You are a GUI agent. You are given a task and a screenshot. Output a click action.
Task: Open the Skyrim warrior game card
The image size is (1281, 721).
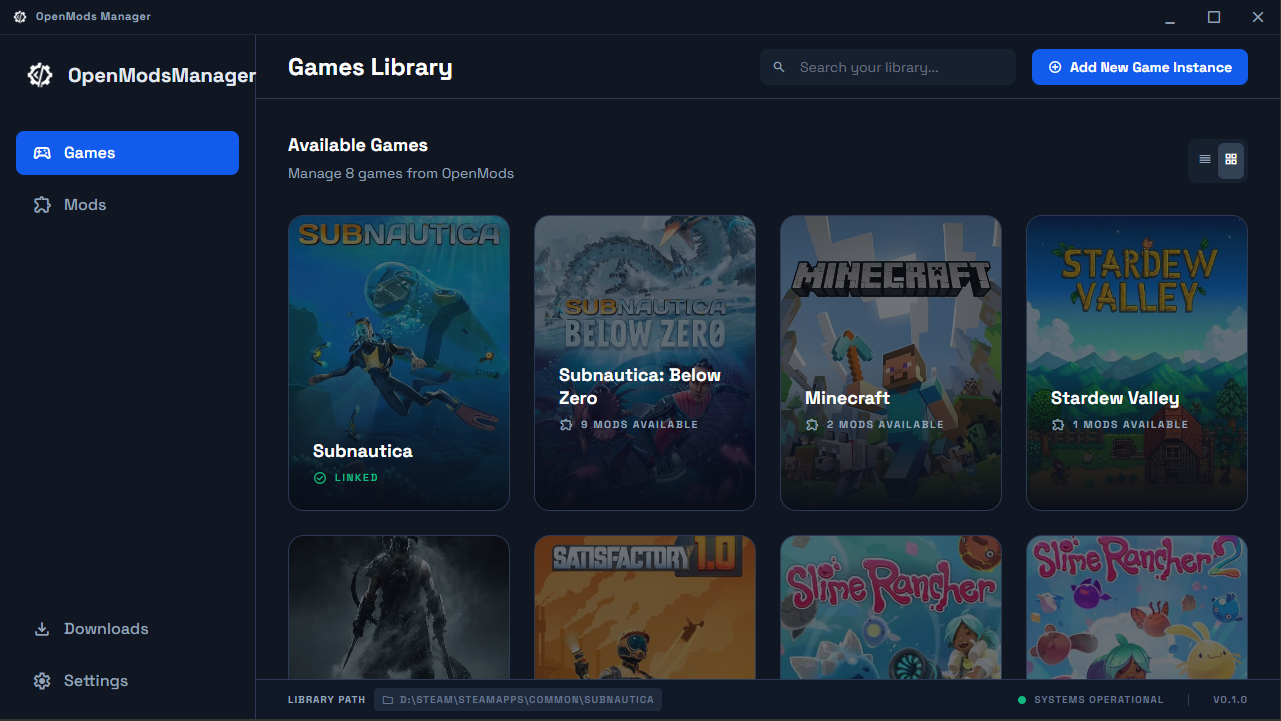pyautogui.click(x=399, y=608)
